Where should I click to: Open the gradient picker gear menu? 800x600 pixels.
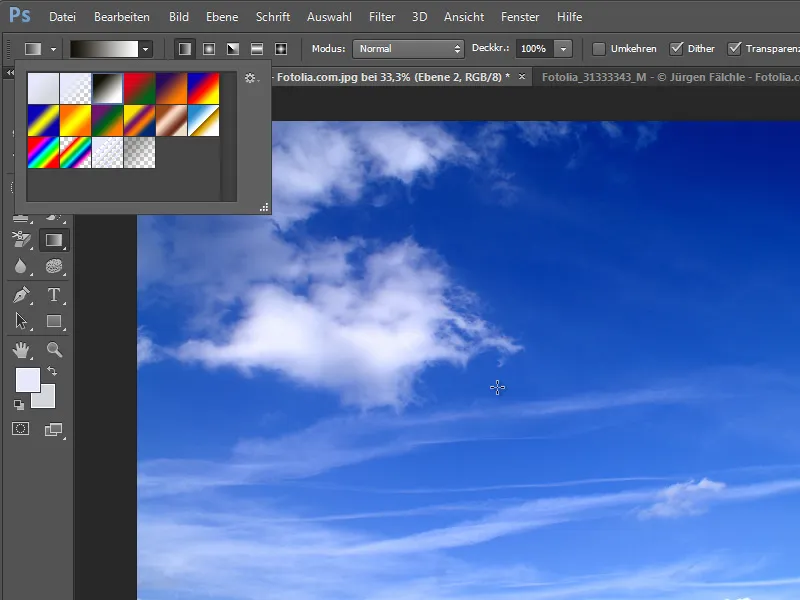[x=250, y=78]
